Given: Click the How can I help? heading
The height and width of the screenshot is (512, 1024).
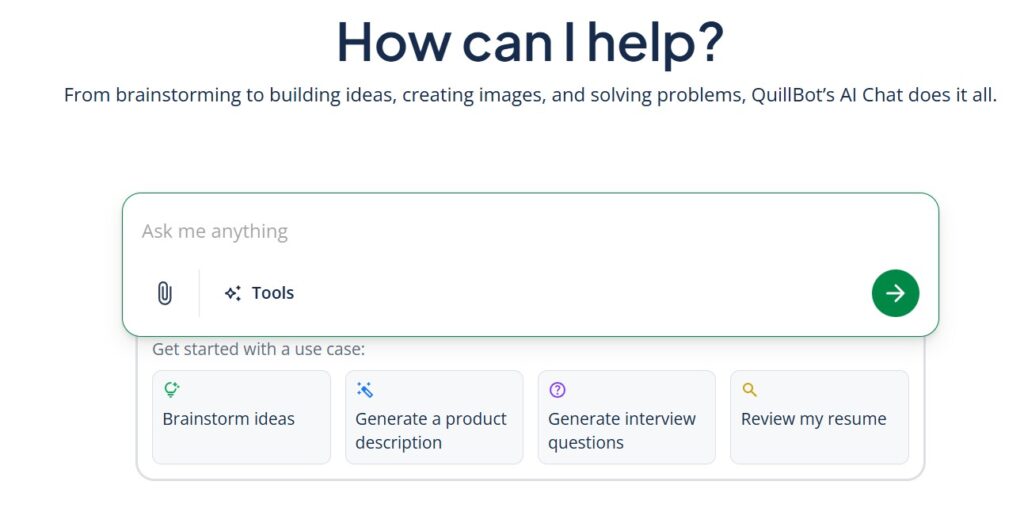Looking at the screenshot, I should coord(530,42).
